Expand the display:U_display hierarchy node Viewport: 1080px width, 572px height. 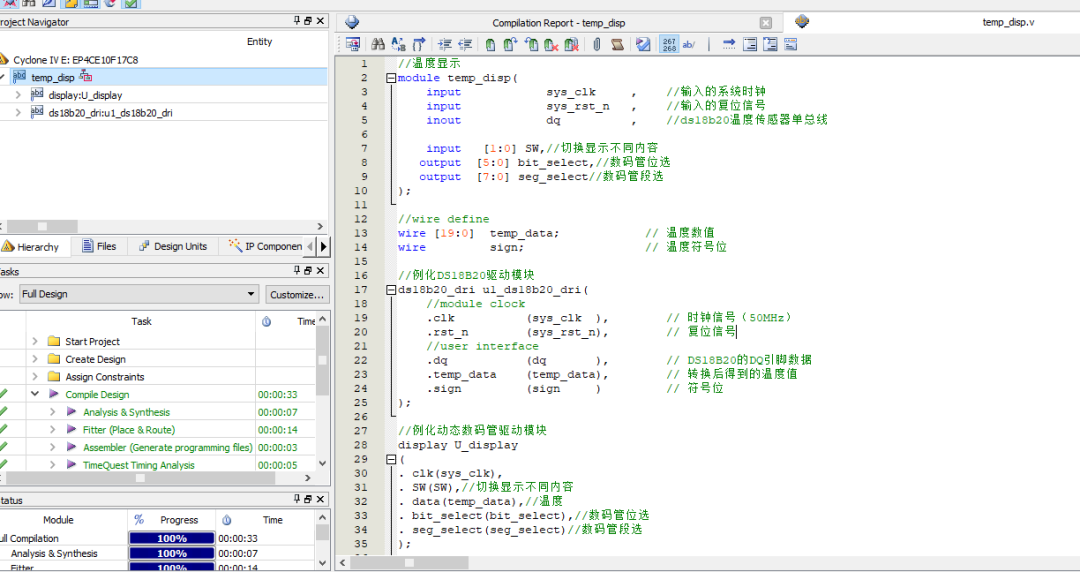[x=18, y=95]
